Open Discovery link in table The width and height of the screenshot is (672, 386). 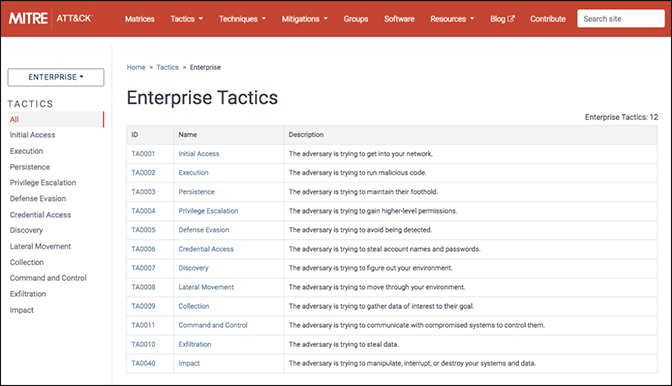click(x=194, y=268)
